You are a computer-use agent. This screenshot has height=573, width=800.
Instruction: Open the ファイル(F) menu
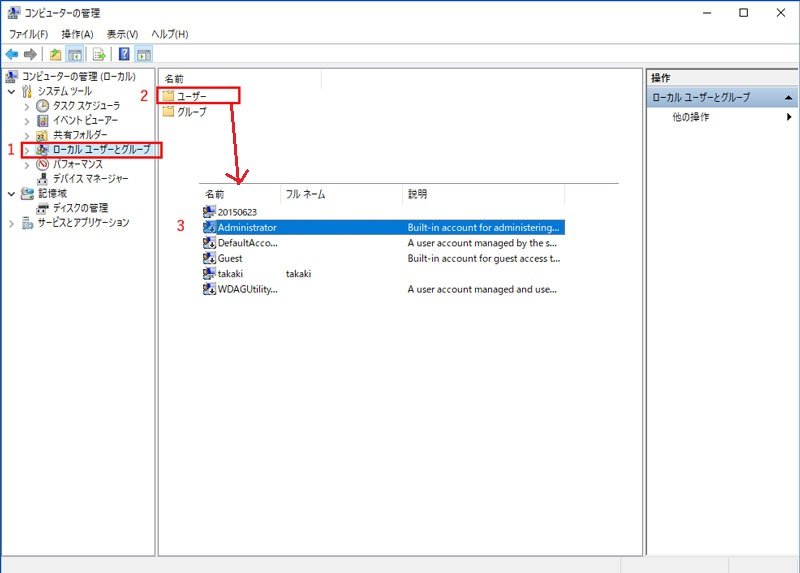(x=29, y=34)
